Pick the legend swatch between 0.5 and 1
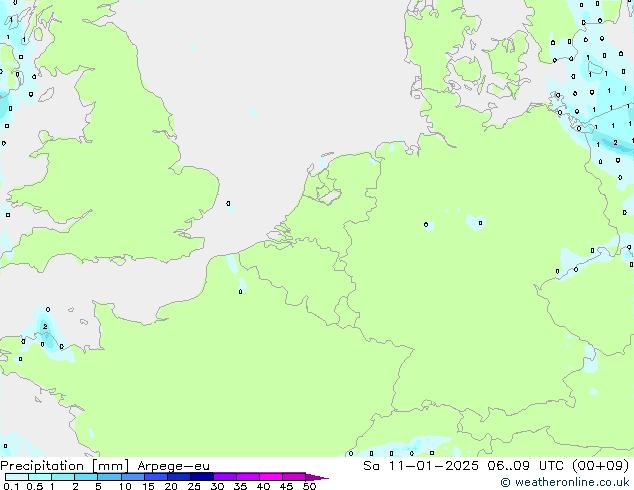Viewport: 634px width, 490px height. [x=40, y=477]
